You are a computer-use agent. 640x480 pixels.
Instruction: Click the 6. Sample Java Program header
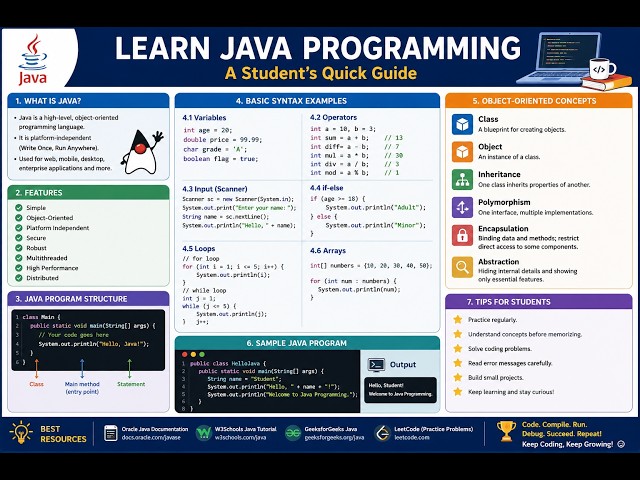[x=307, y=343]
